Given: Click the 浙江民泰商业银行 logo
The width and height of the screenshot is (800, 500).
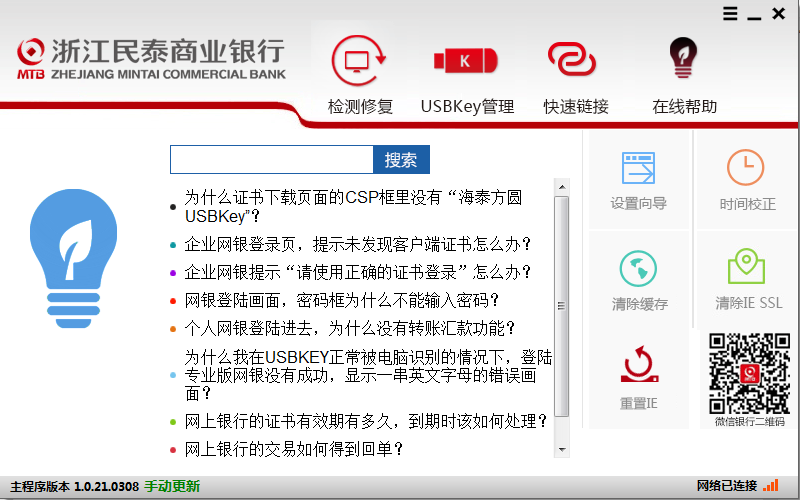Looking at the screenshot, I should click(x=152, y=58).
